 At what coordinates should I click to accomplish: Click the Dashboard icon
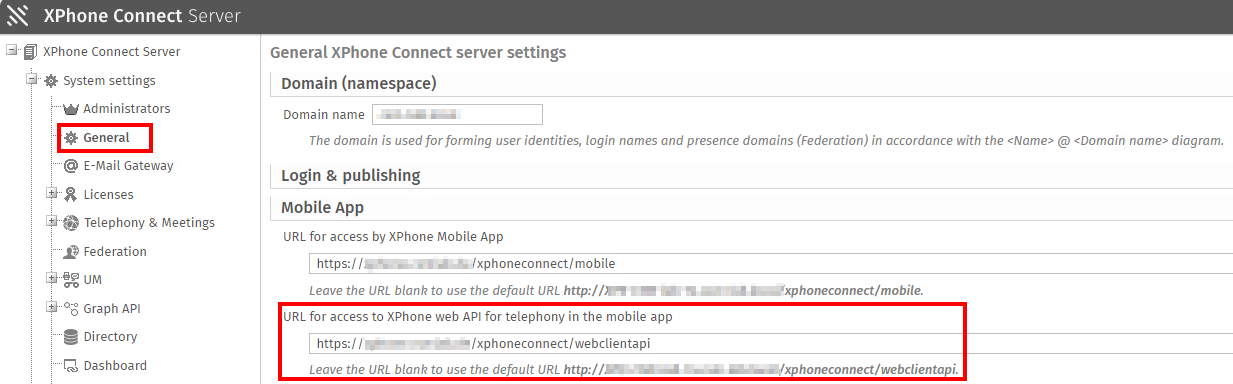(71, 365)
